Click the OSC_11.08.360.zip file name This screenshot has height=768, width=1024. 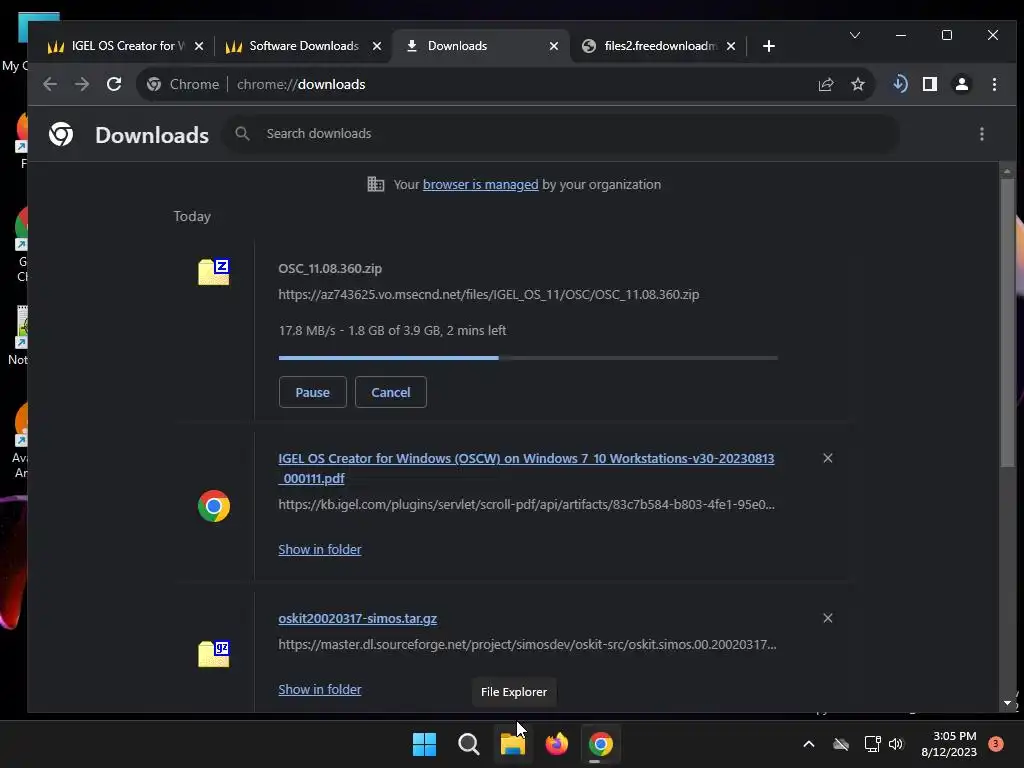pyautogui.click(x=330, y=268)
